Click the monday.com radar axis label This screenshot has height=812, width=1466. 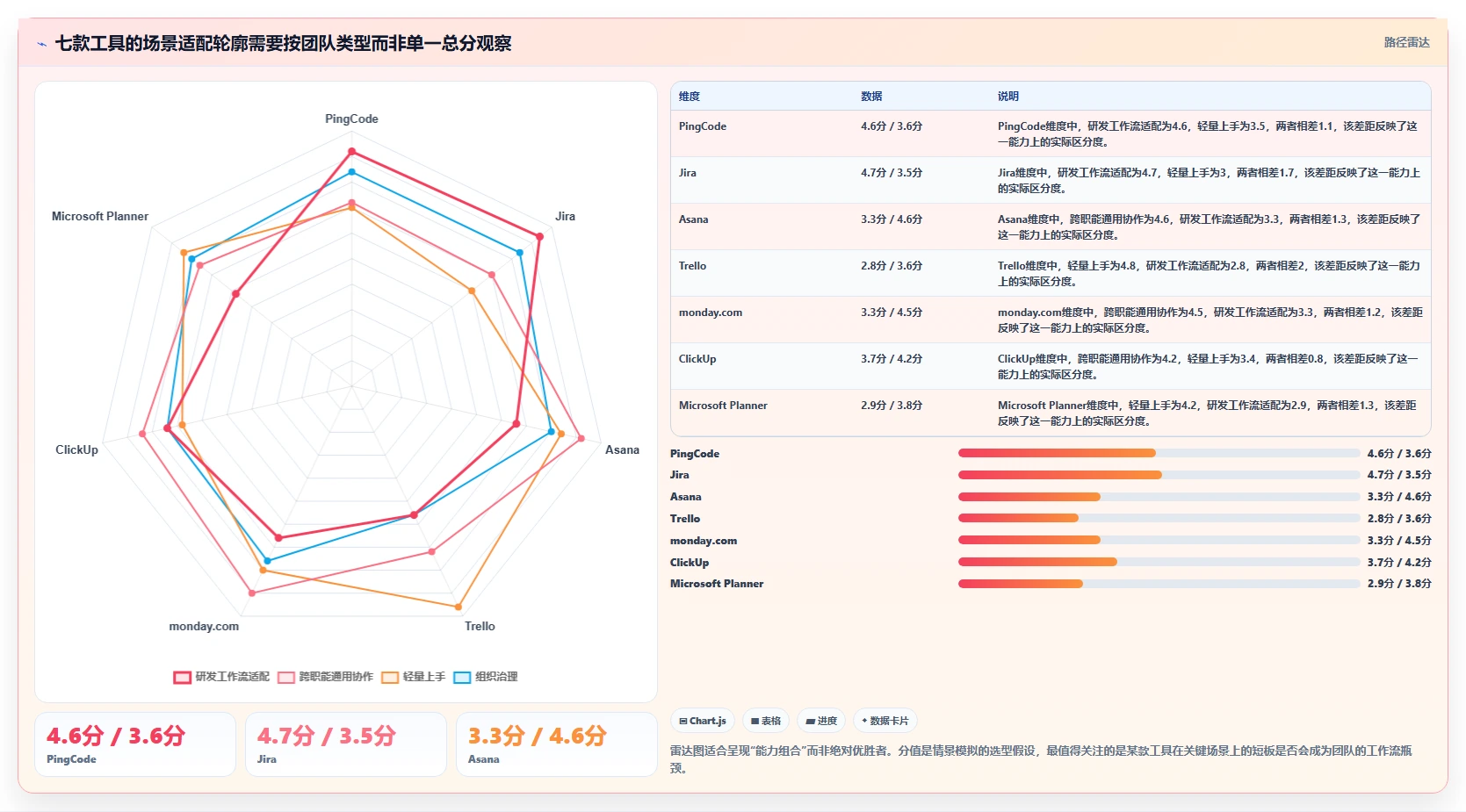click(x=204, y=626)
